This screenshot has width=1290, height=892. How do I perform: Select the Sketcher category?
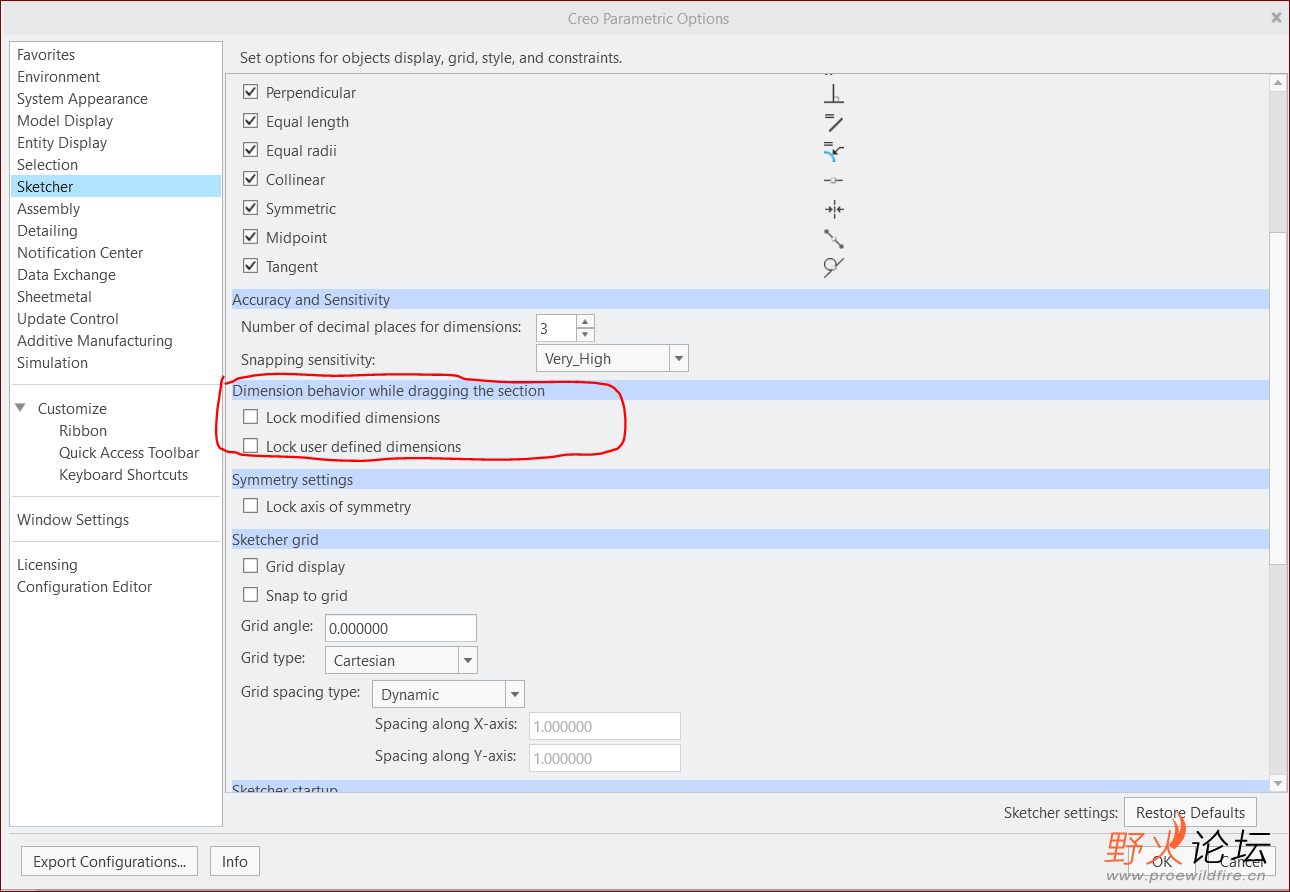tap(116, 187)
